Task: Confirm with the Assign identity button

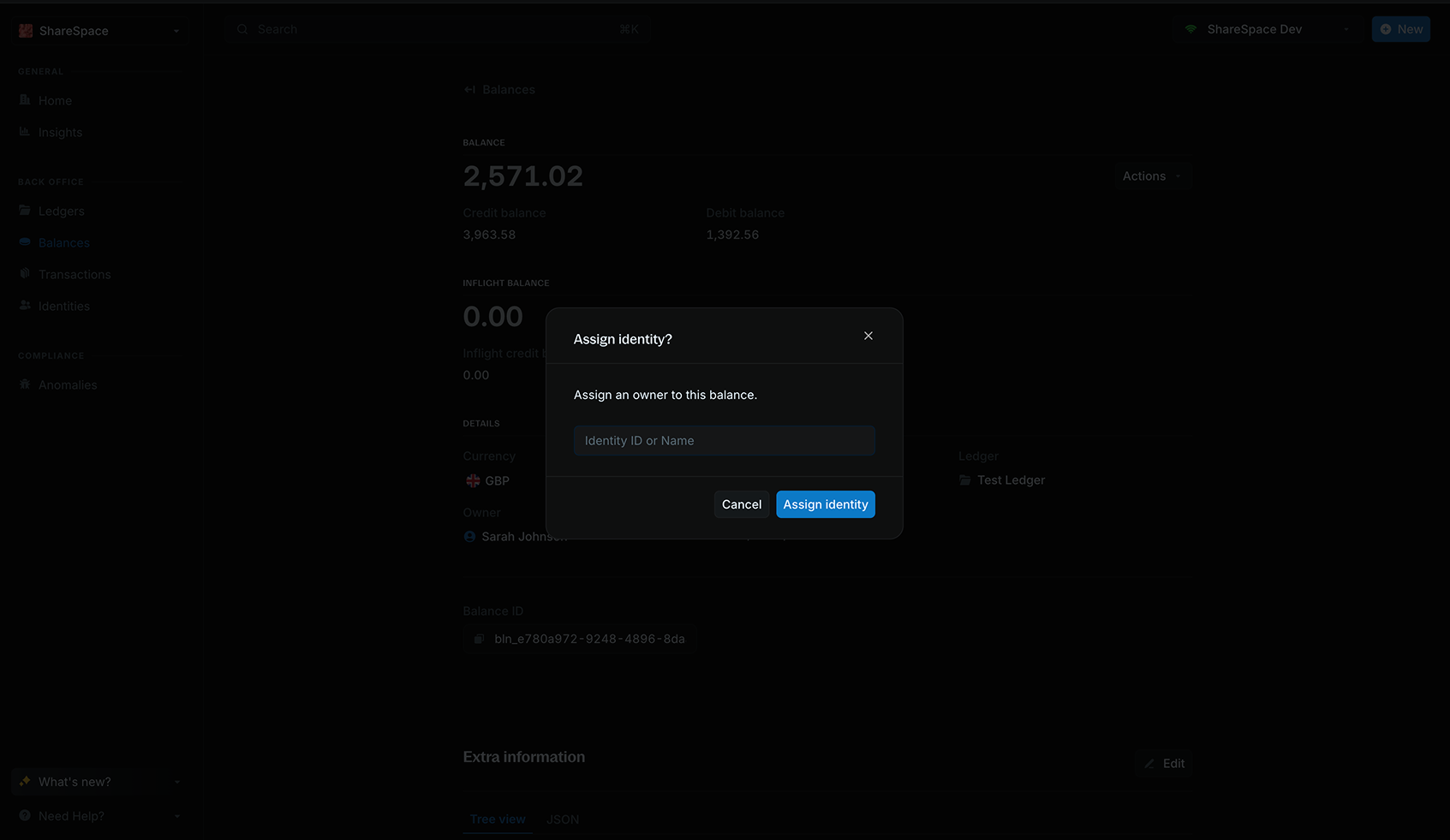Action: point(825,504)
